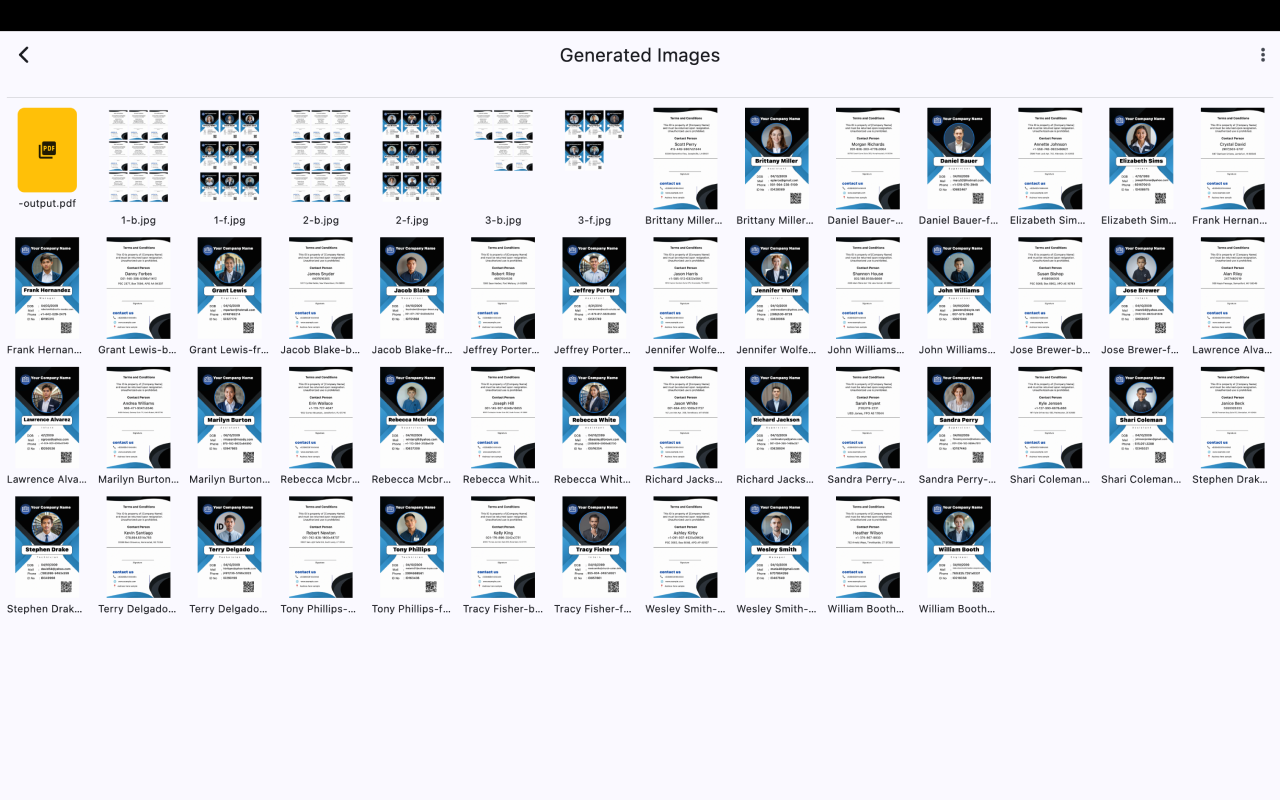Open Brittany Miller back card with terms text
The height and width of the screenshot is (800, 1280).
(x=685, y=159)
